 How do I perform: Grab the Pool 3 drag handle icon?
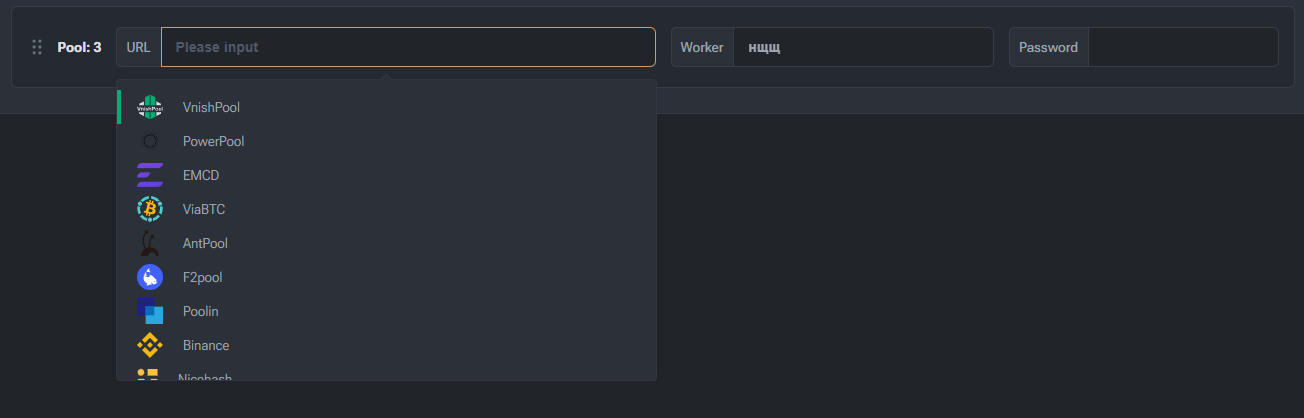click(x=37, y=47)
